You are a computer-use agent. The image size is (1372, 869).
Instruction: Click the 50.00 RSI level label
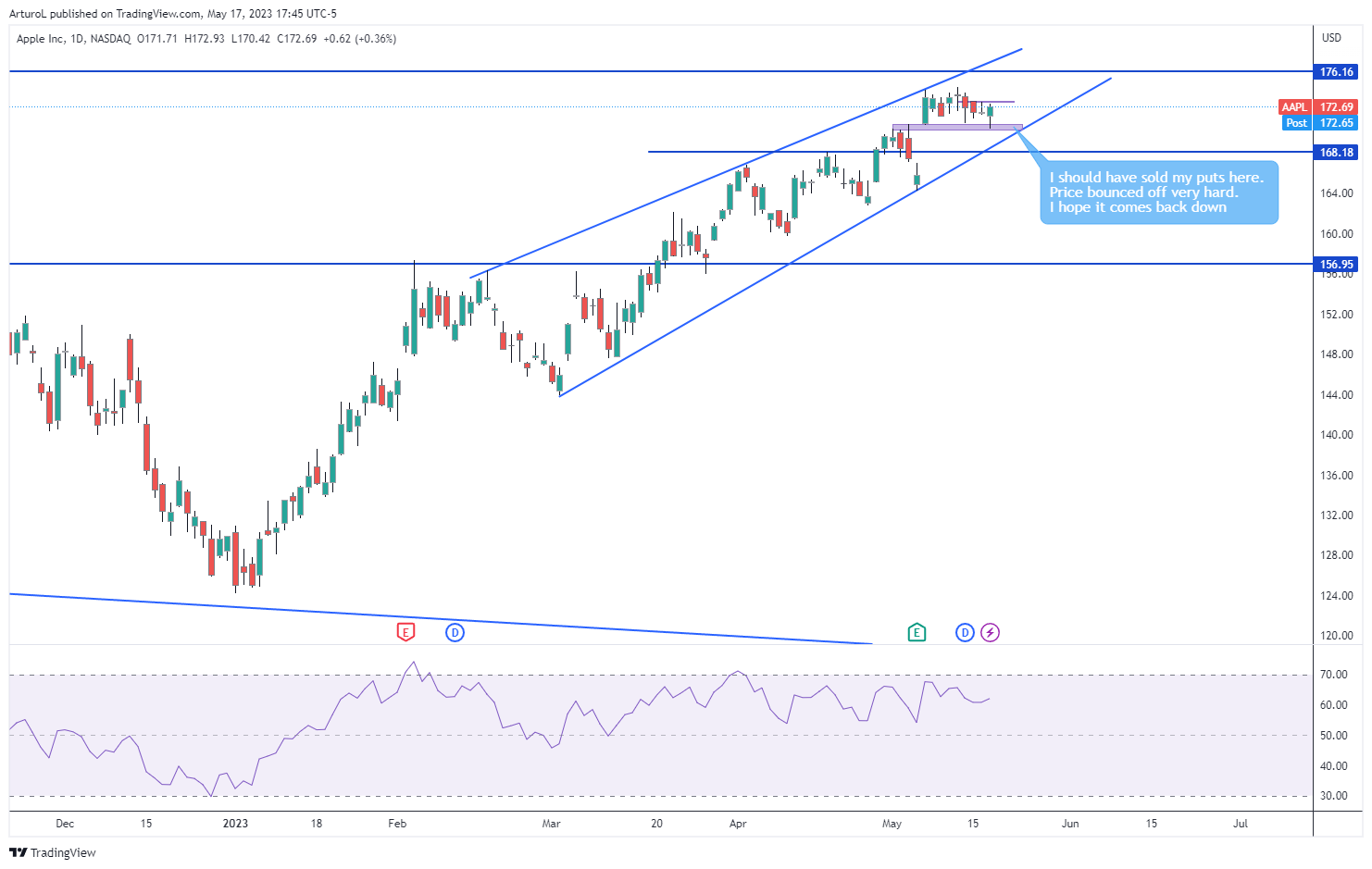coord(1334,736)
